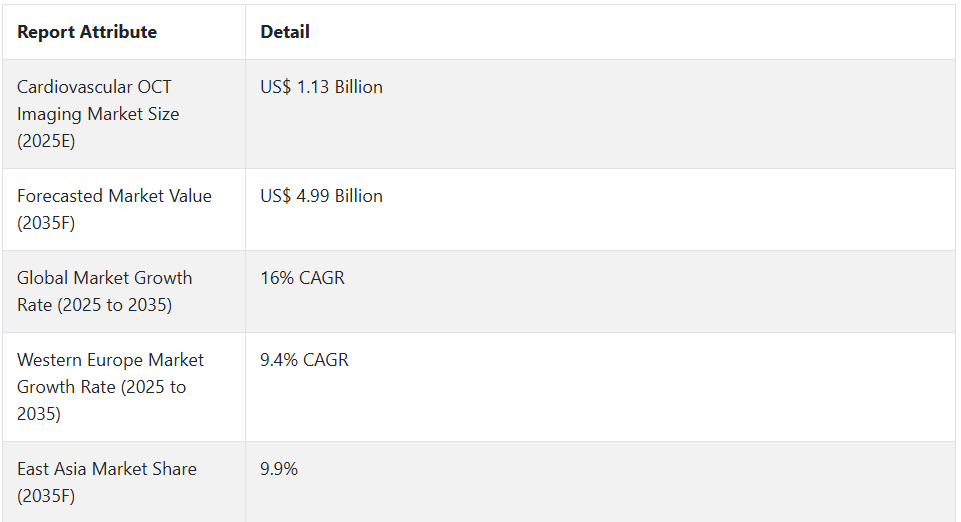Click the word Billion in 2025E row
961x522 pixels.
[x=359, y=87]
